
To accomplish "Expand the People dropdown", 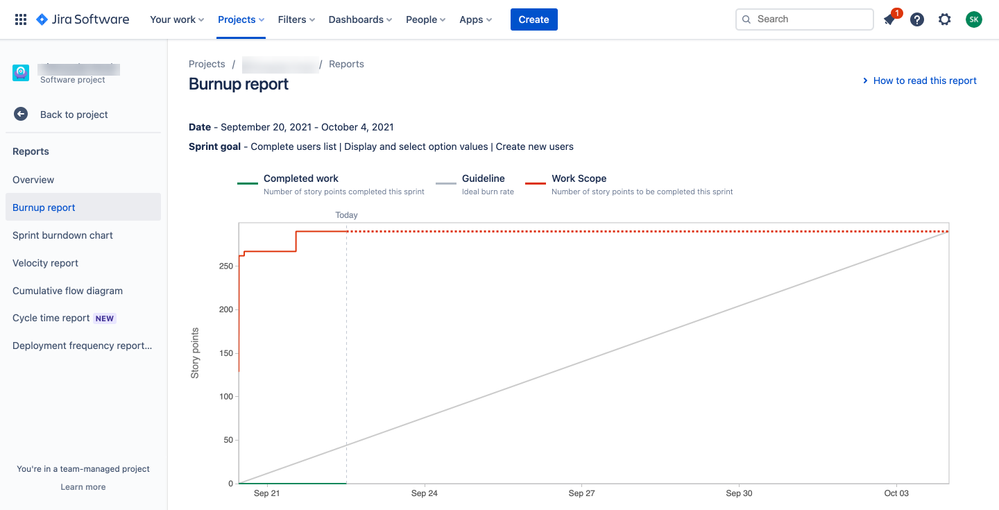I will pos(426,20).
